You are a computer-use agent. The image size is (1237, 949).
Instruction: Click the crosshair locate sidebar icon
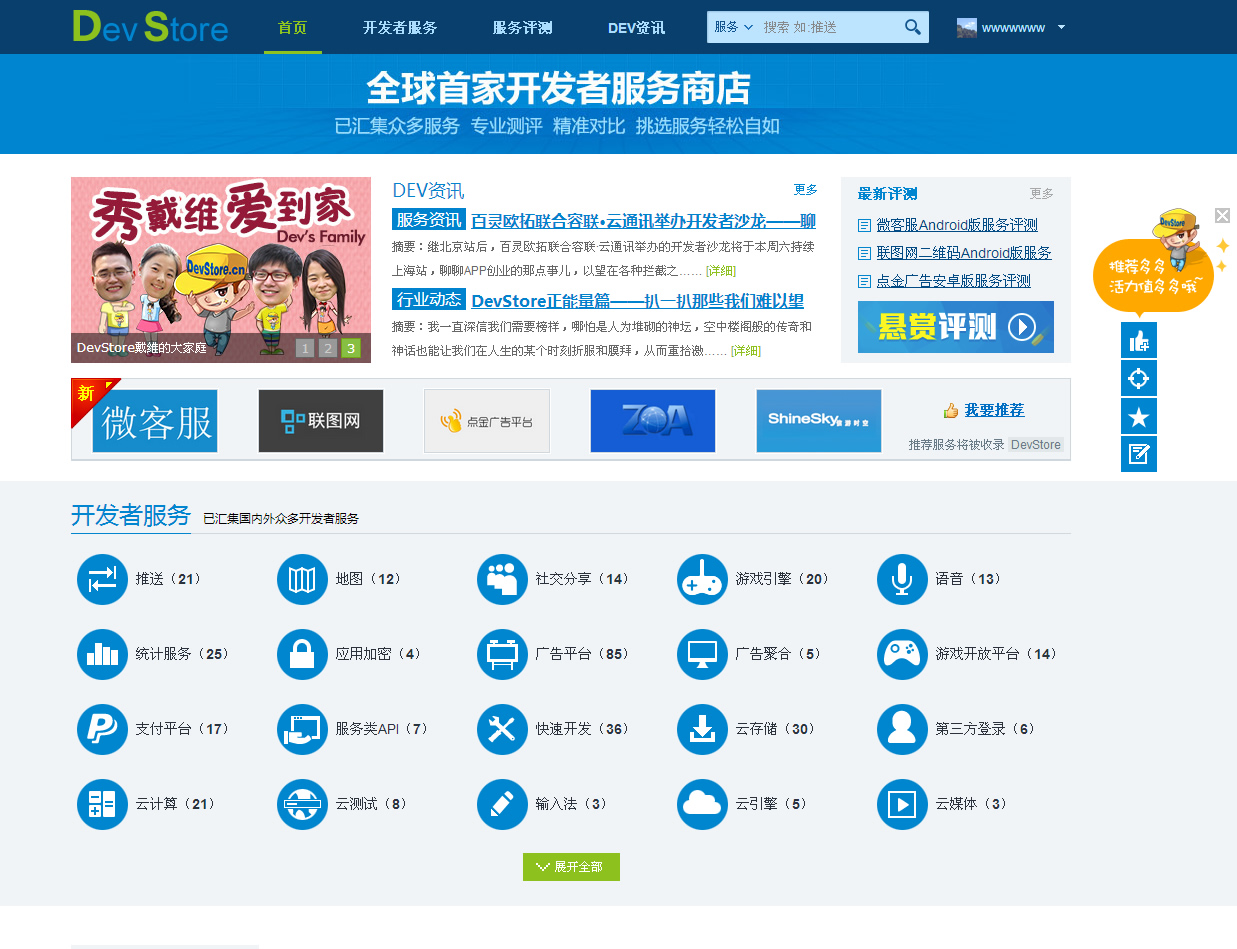point(1139,378)
